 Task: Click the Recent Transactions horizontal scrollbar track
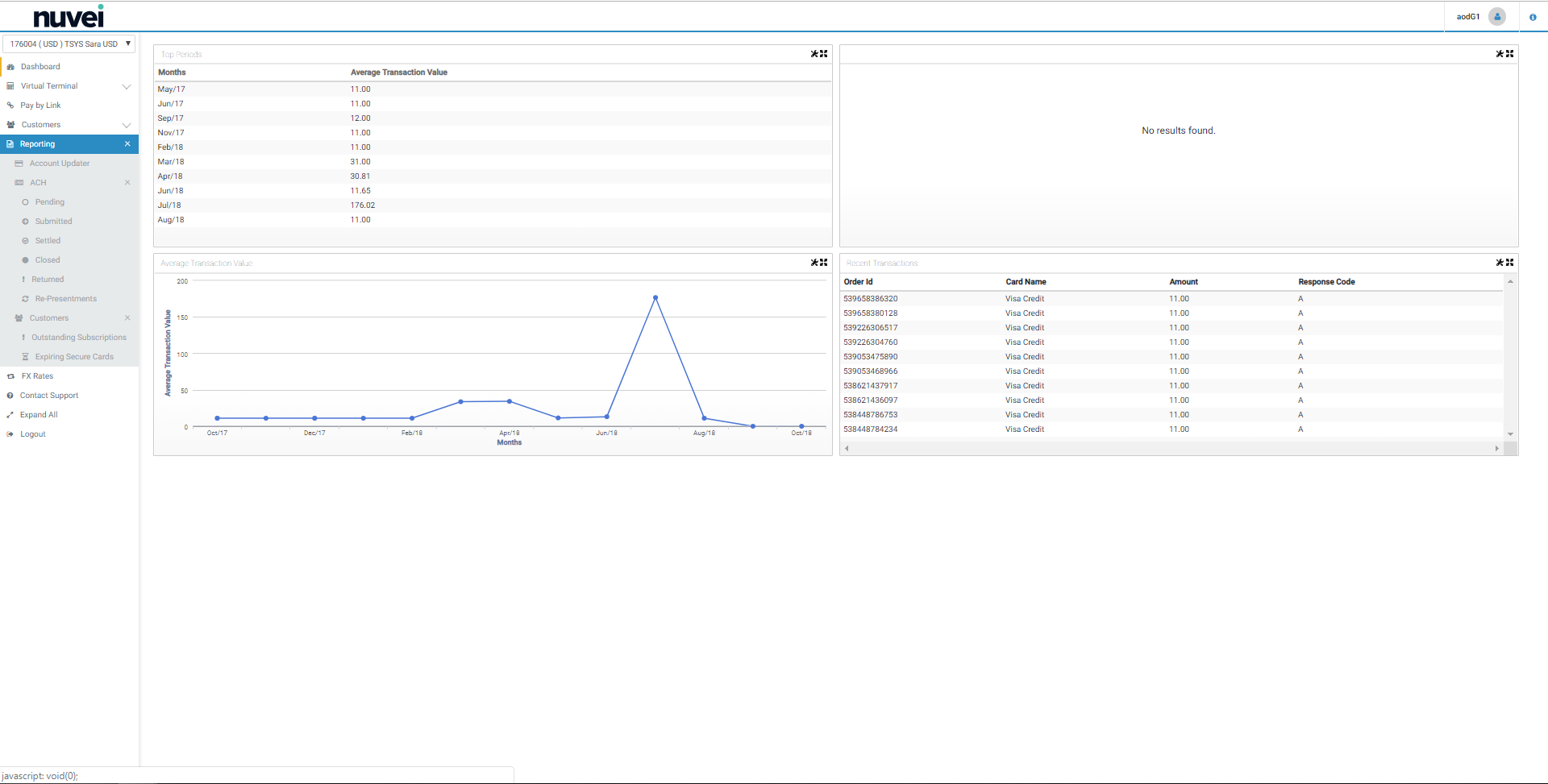click(1171, 448)
